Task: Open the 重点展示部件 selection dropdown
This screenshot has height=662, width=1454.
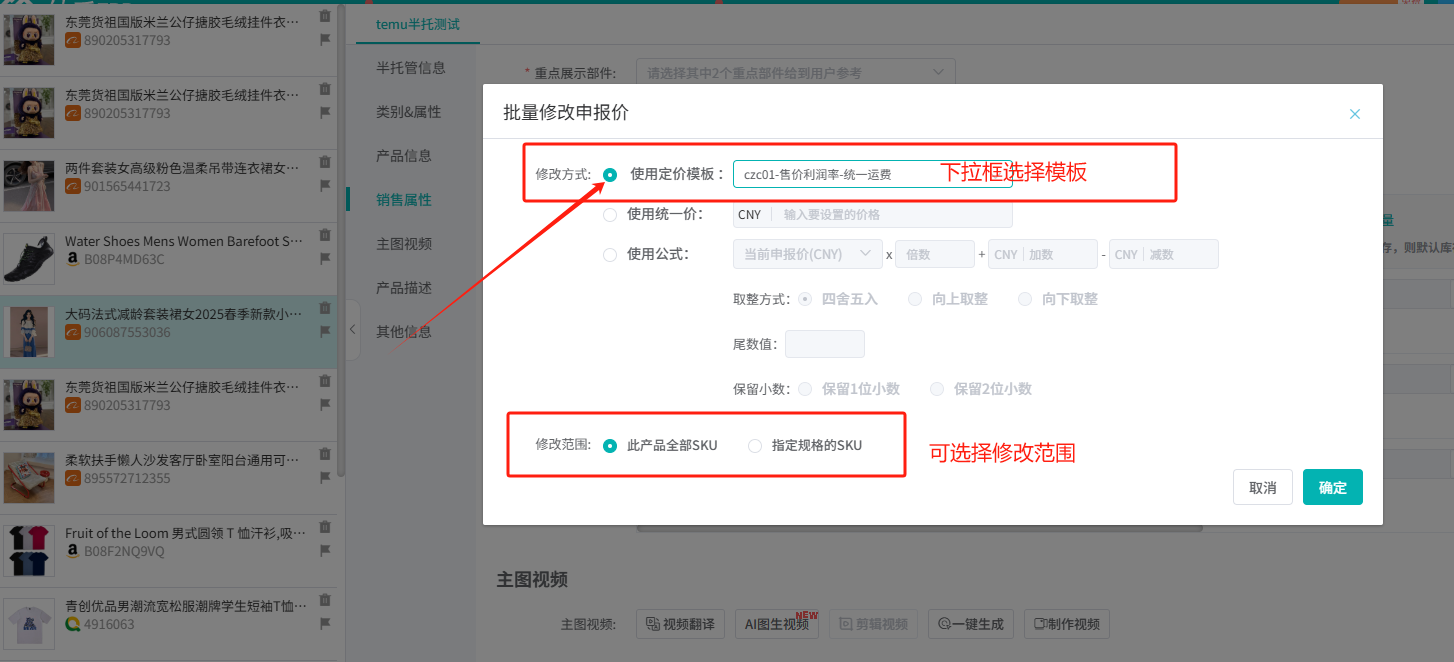Action: coord(796,73)
